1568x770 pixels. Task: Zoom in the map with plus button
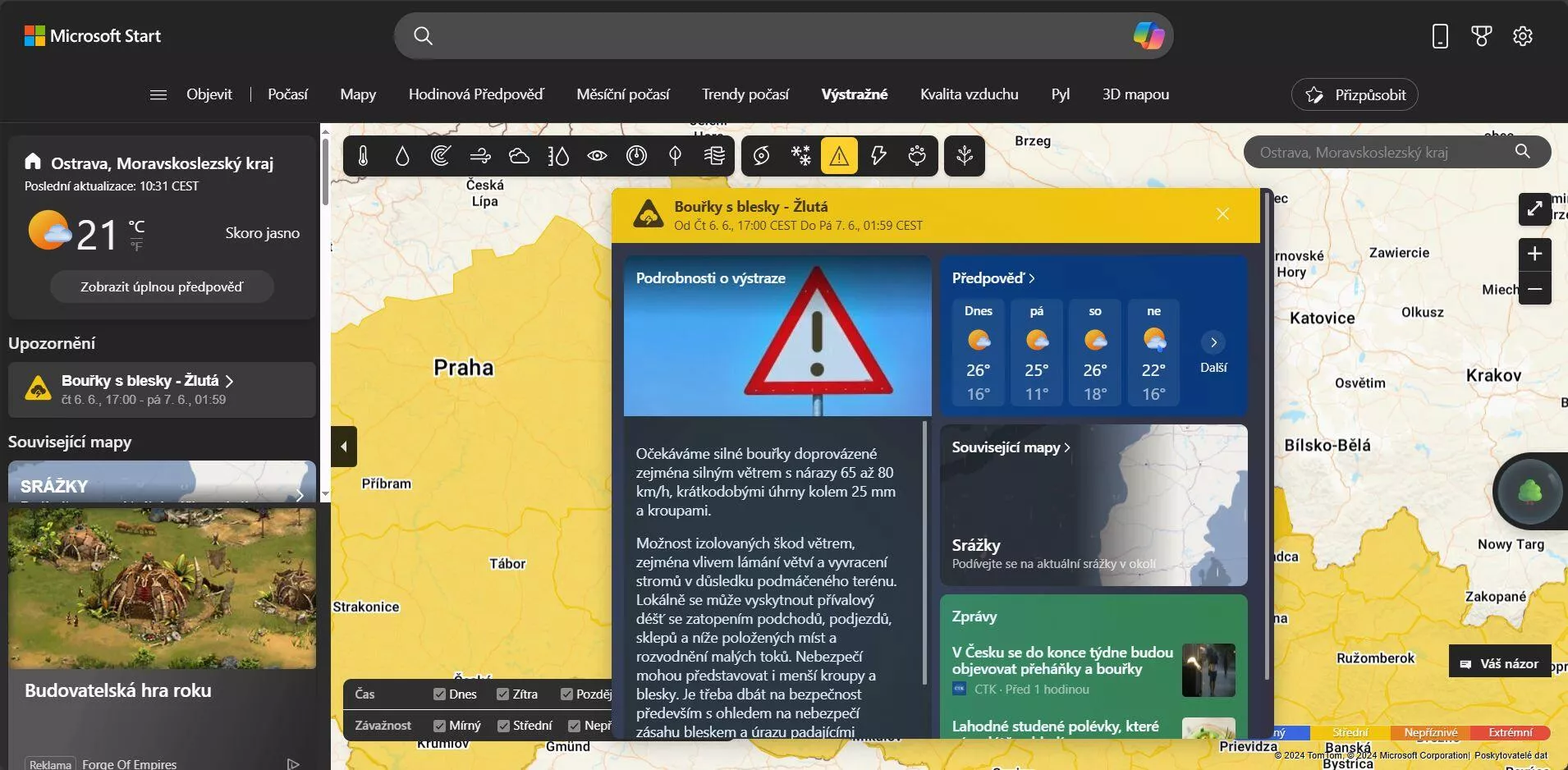1534,254
